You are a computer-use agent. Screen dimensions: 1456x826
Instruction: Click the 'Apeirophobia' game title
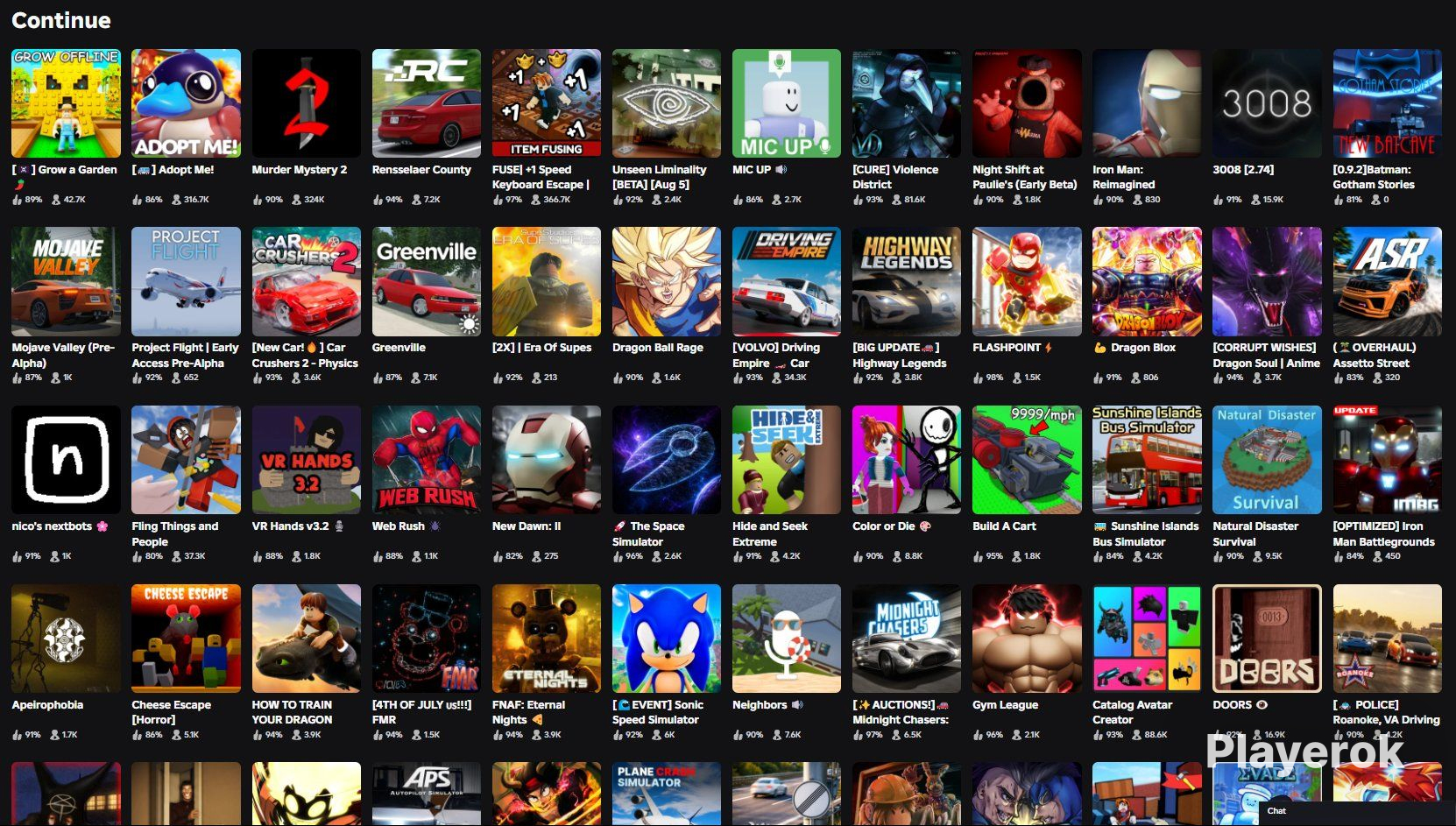[47, 705]
